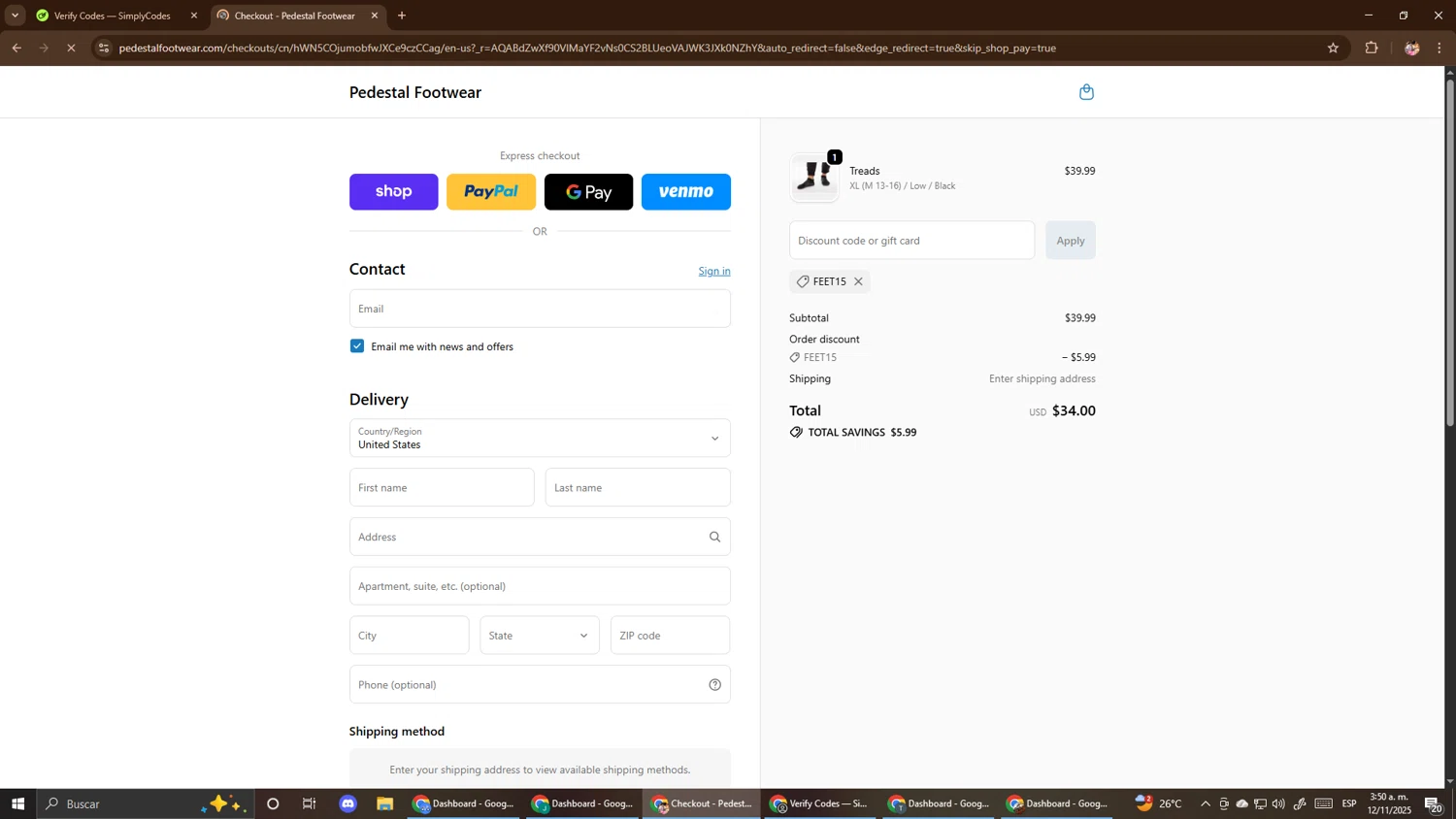Open the pen workspace tray icon
1456x819 pixels.
point(1300,803)
